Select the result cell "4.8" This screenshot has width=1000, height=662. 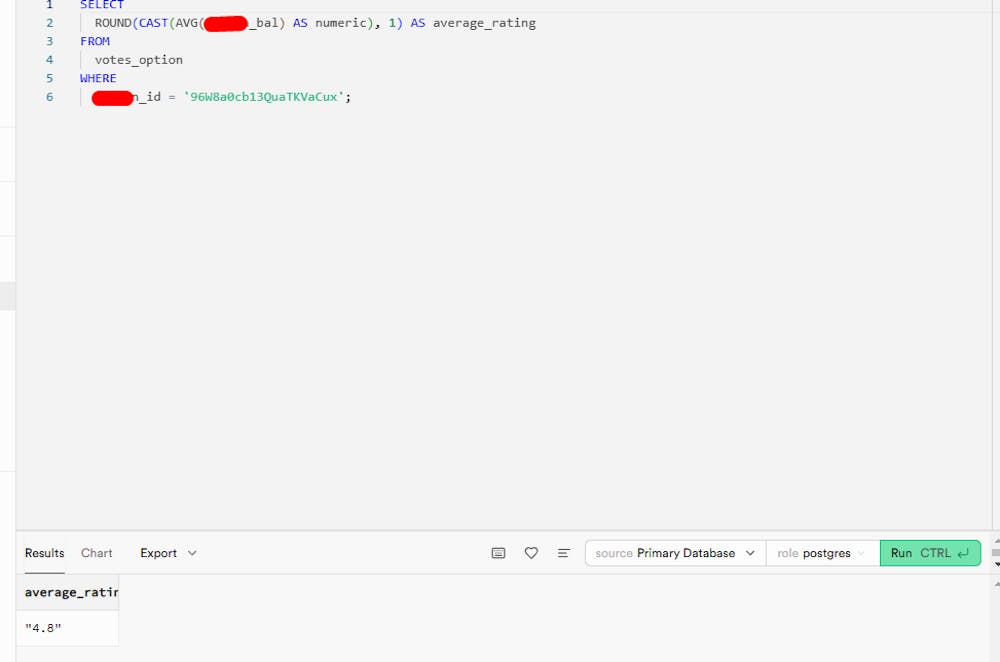tap(68, 628)
